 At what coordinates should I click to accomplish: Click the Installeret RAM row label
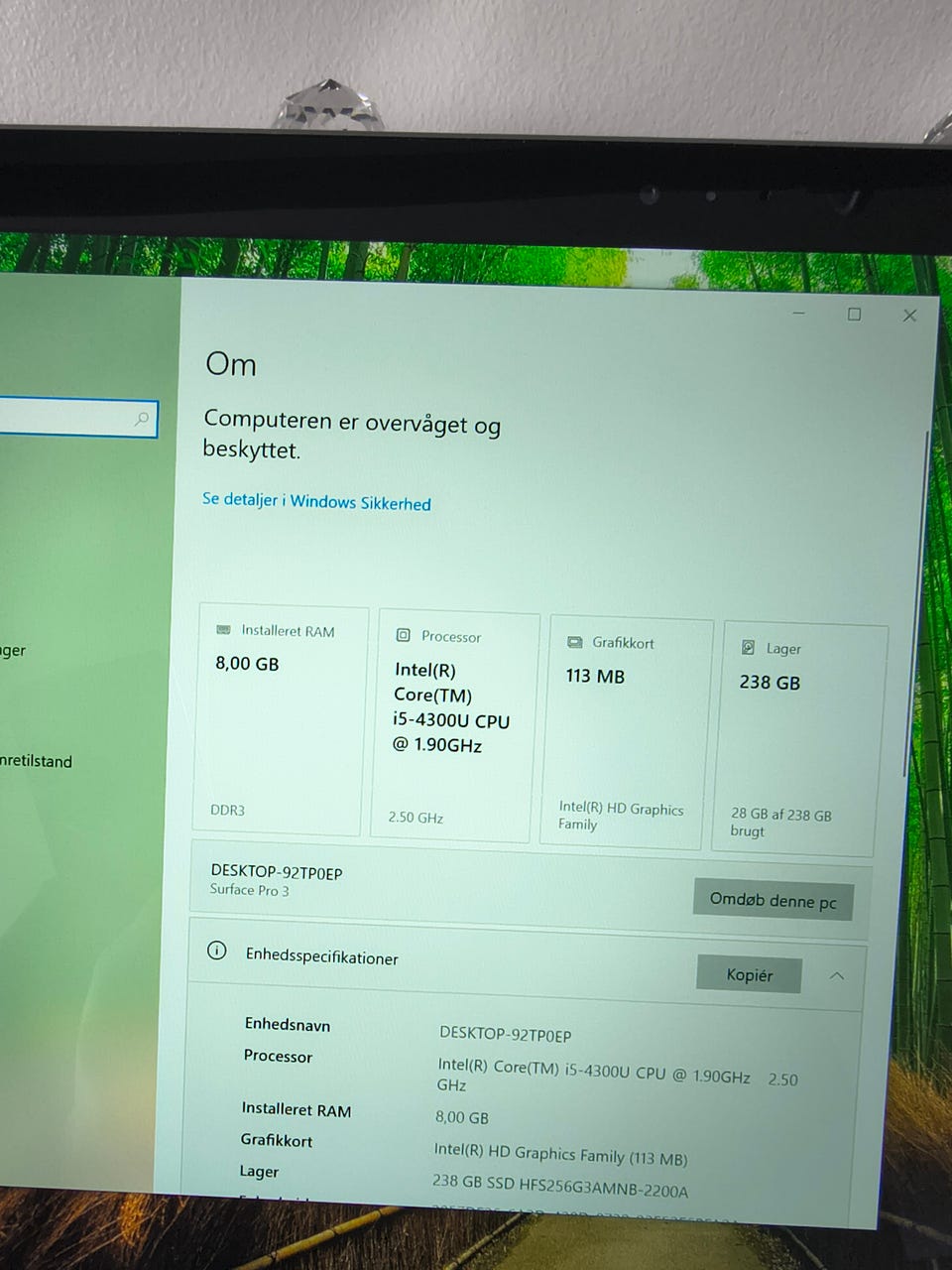pyautogui.click(x=296, y=1109)
